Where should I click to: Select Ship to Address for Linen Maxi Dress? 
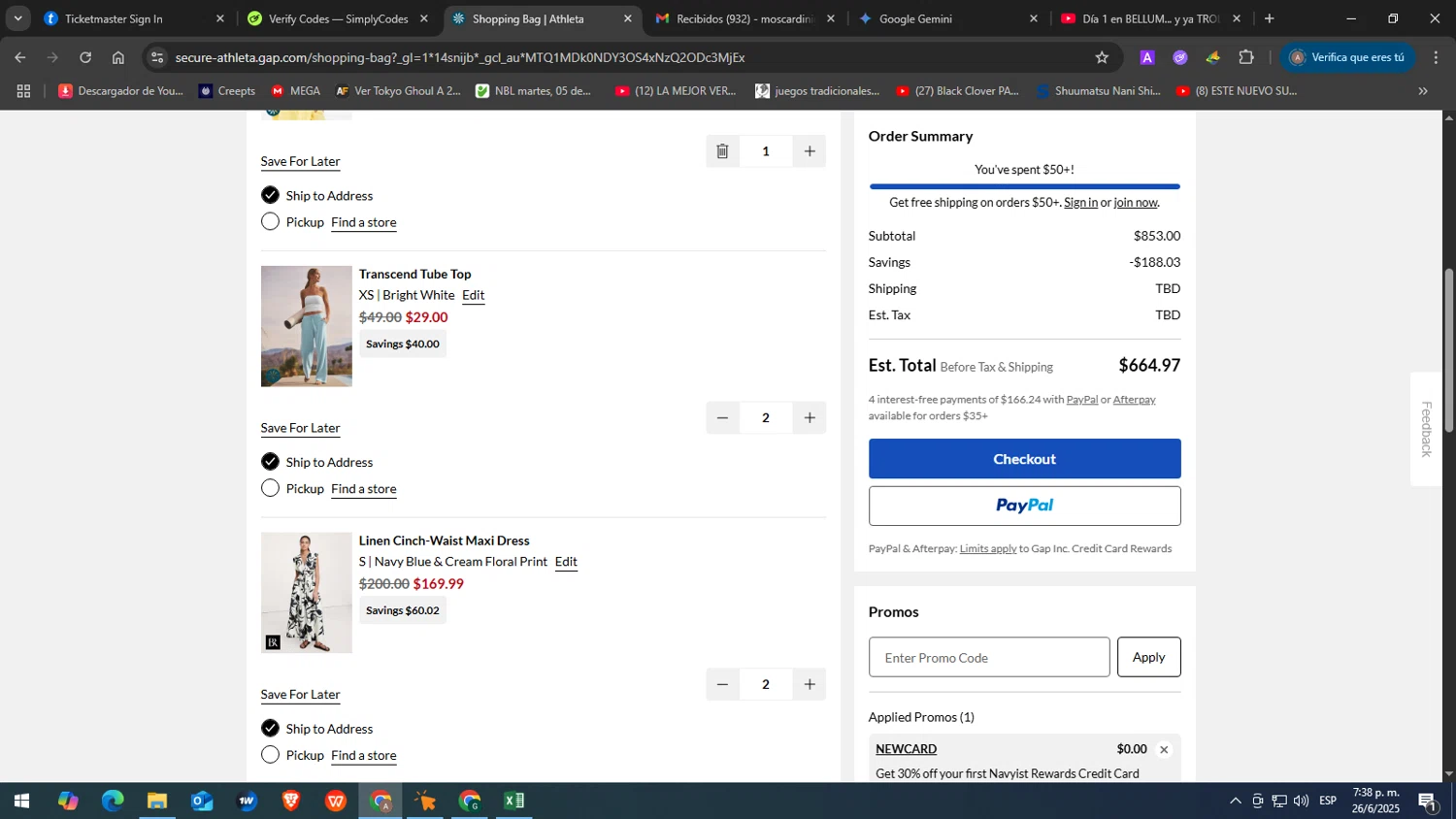(x=270, y=729)
